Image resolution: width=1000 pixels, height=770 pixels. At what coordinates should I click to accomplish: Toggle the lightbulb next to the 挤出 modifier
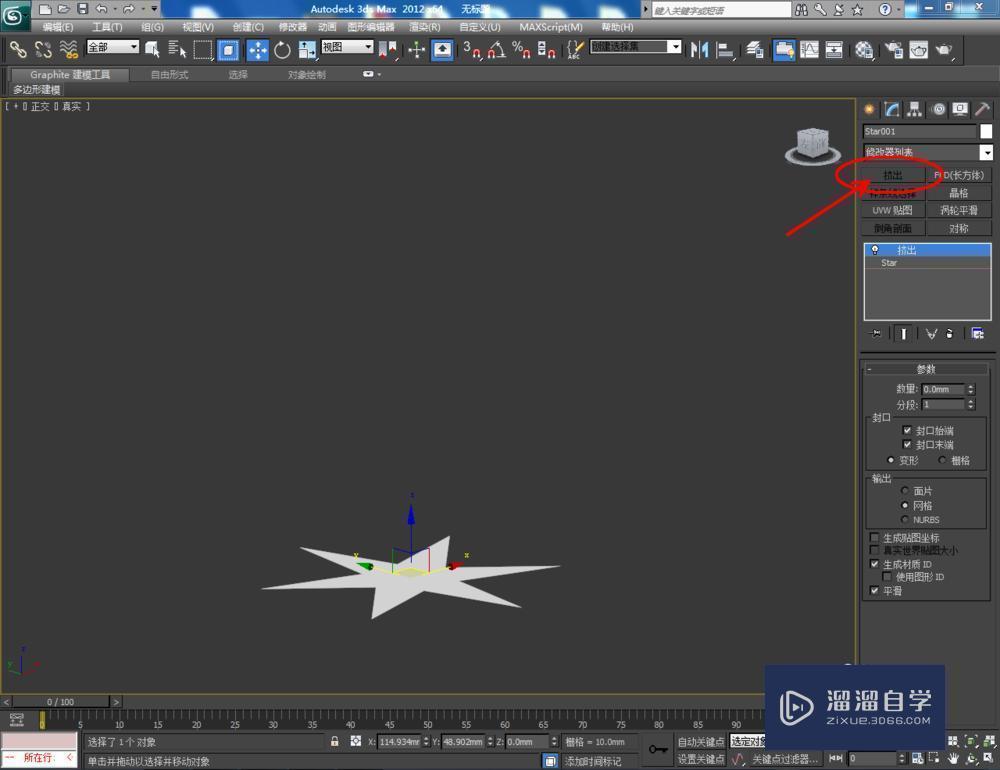tap(876, 249)
